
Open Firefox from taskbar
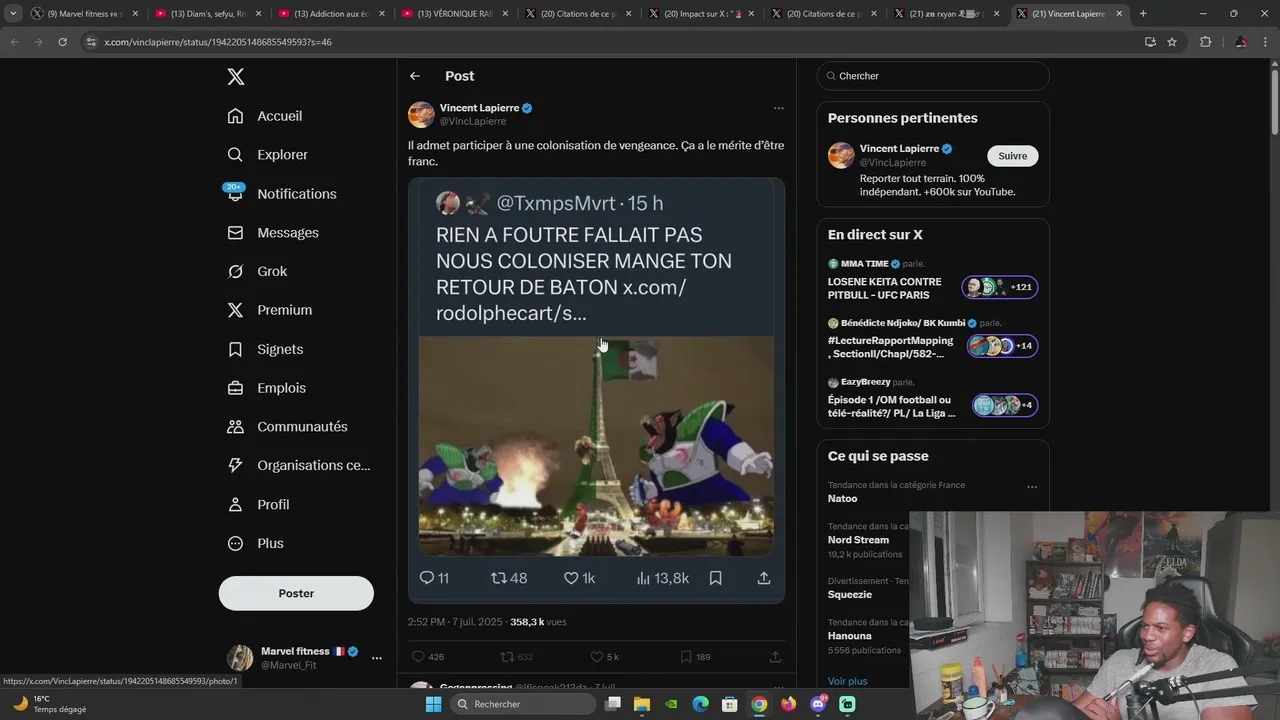tap(789, 704)
